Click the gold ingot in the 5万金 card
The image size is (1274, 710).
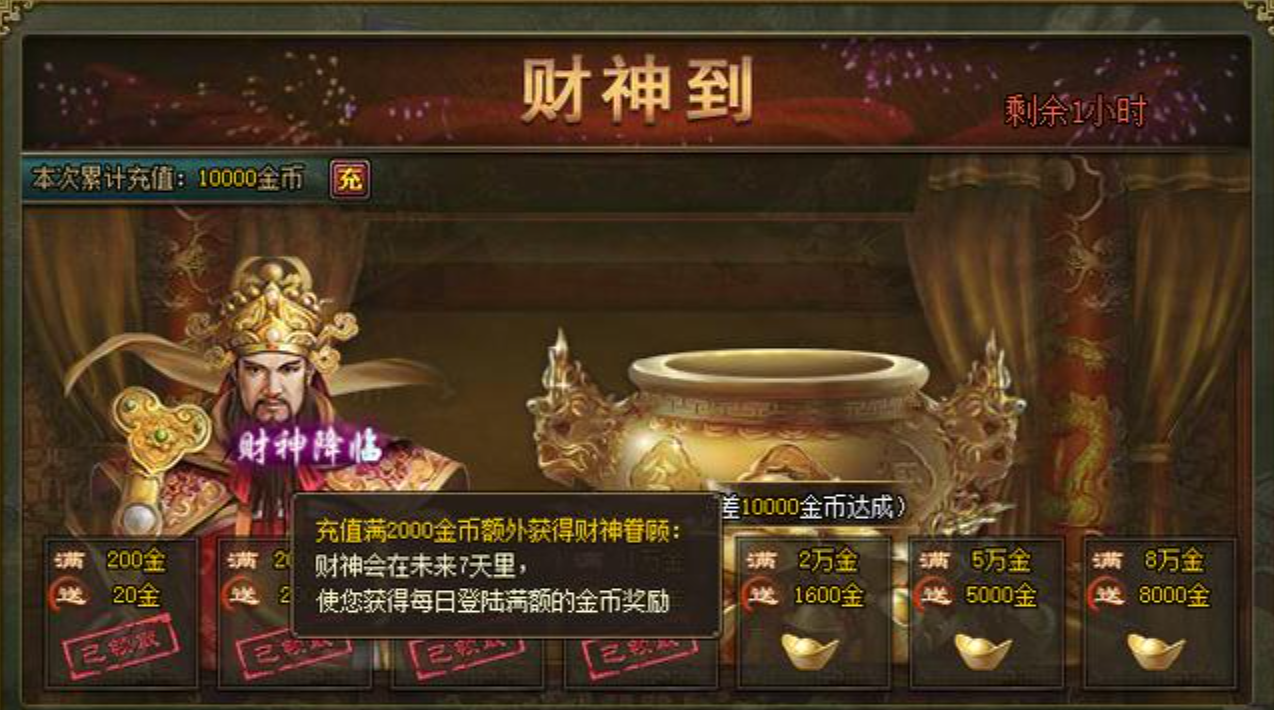(x=983, y=651)
